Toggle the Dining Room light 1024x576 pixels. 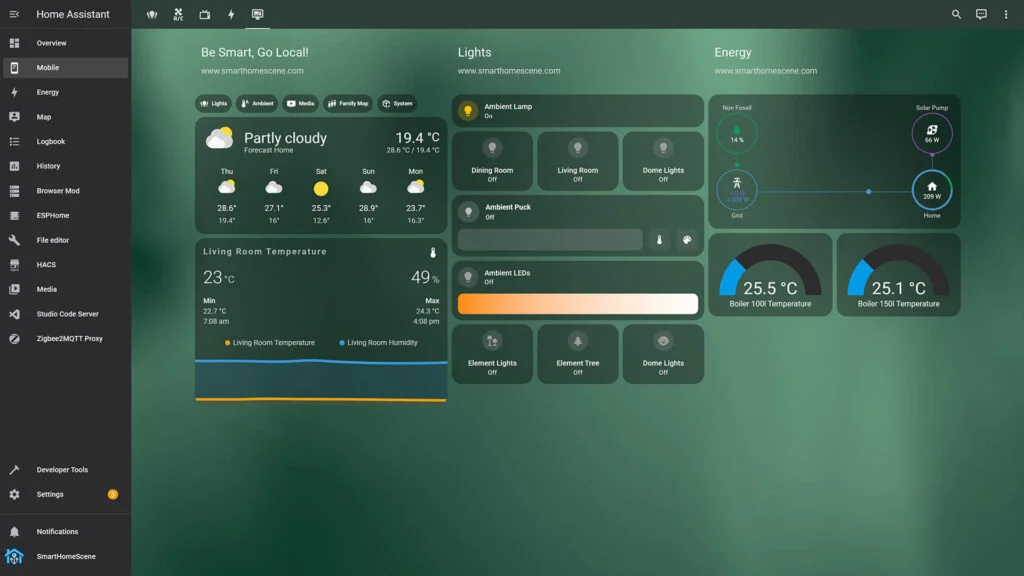[492, 160]
